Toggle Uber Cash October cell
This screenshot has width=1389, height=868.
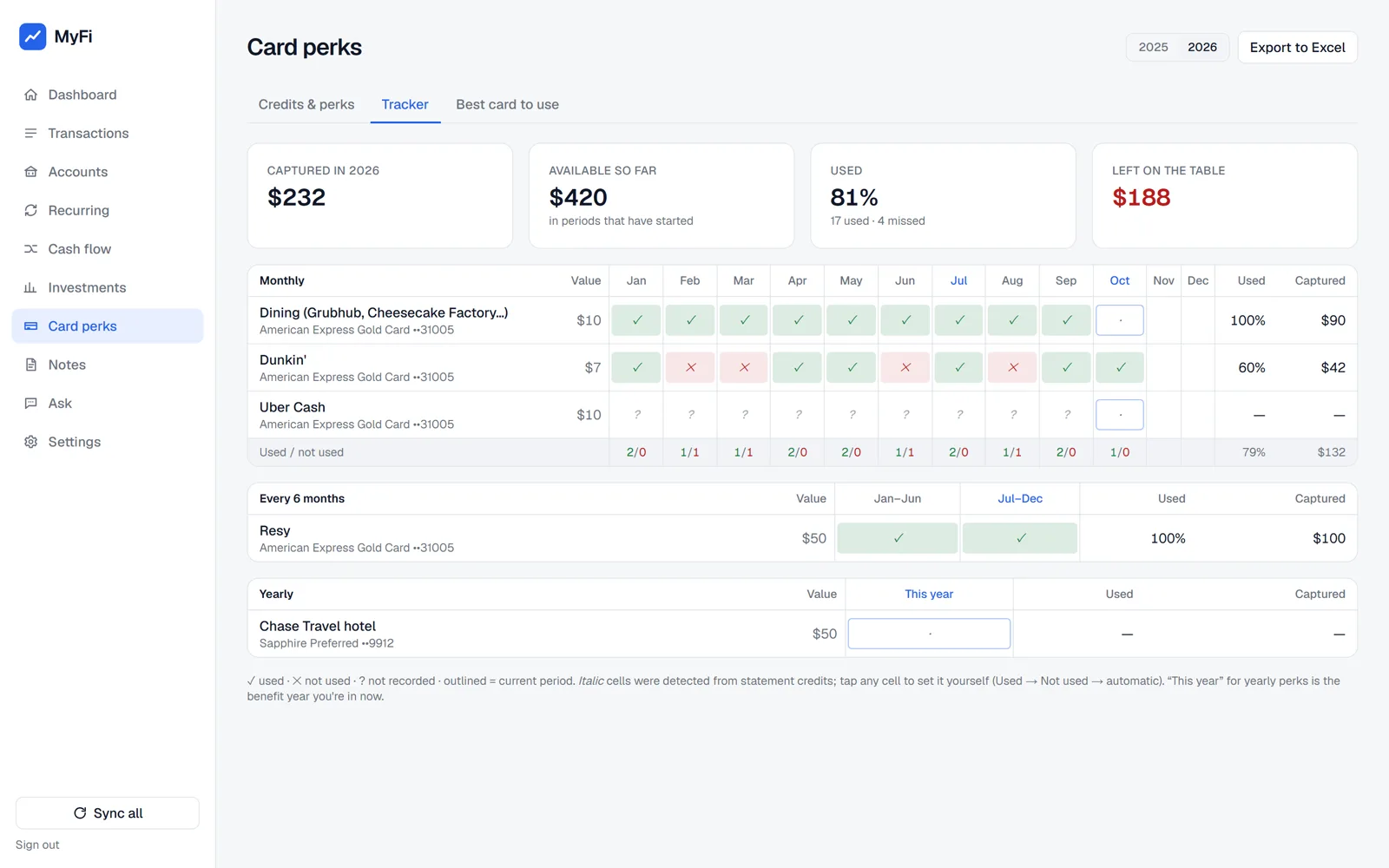point(1120,415)
